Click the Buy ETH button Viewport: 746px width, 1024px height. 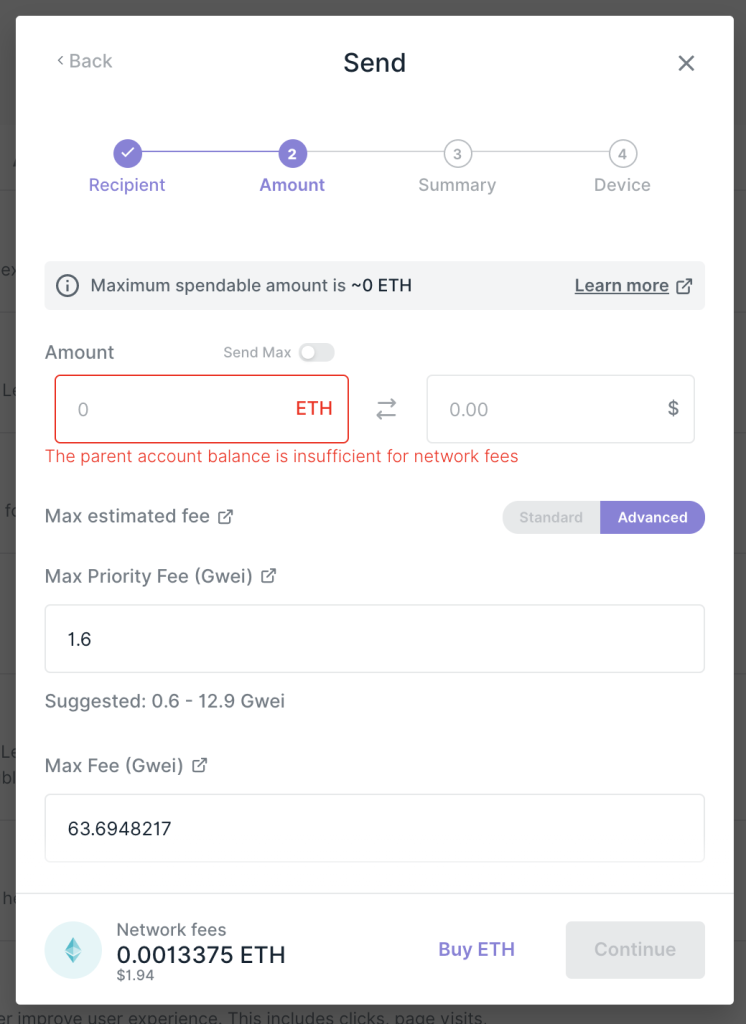(476, 950)
